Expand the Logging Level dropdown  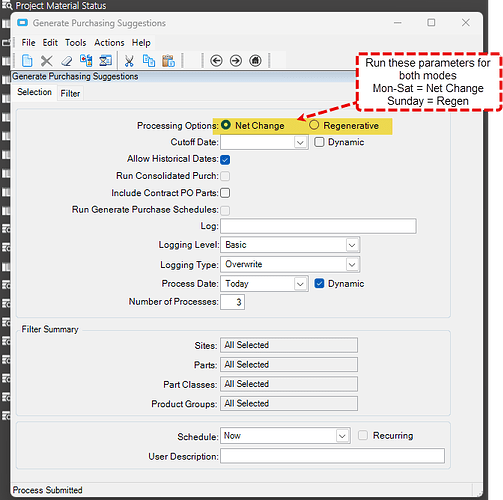[x=352, y=245]
